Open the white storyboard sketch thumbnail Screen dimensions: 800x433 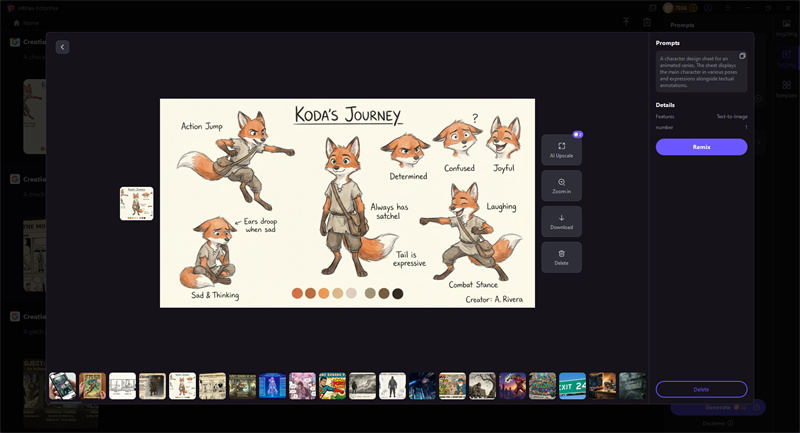pyautogui.click(x=122, y=386)
